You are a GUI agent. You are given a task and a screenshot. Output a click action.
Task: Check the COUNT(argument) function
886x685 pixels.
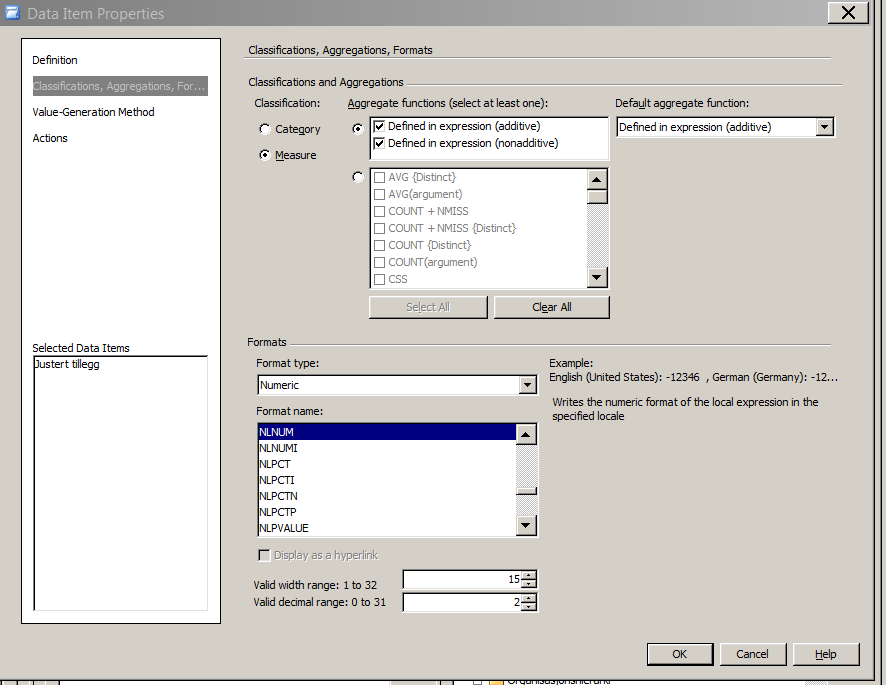click(x=379, y=262)
